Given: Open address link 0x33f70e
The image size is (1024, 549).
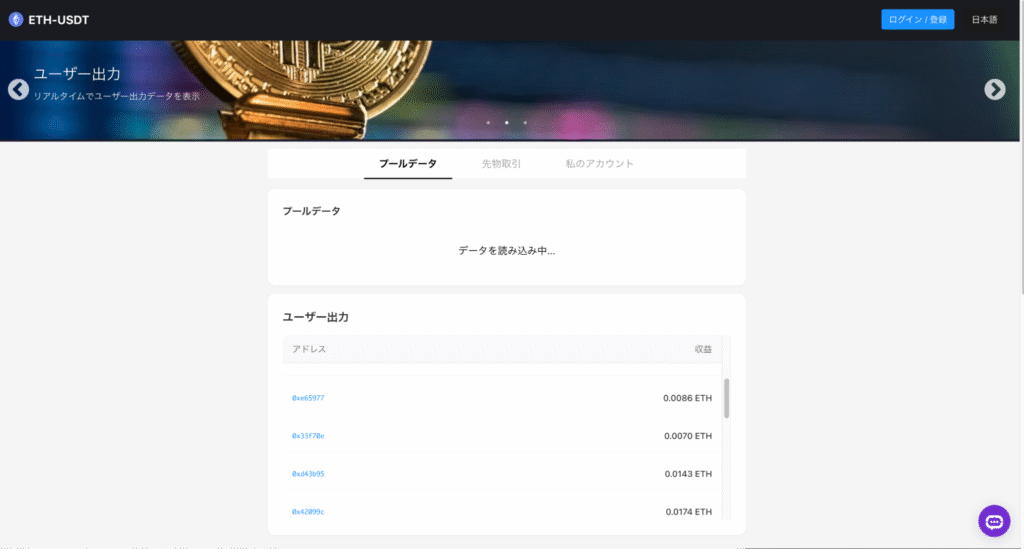Looking at the screenshot, I should (308, 436).
